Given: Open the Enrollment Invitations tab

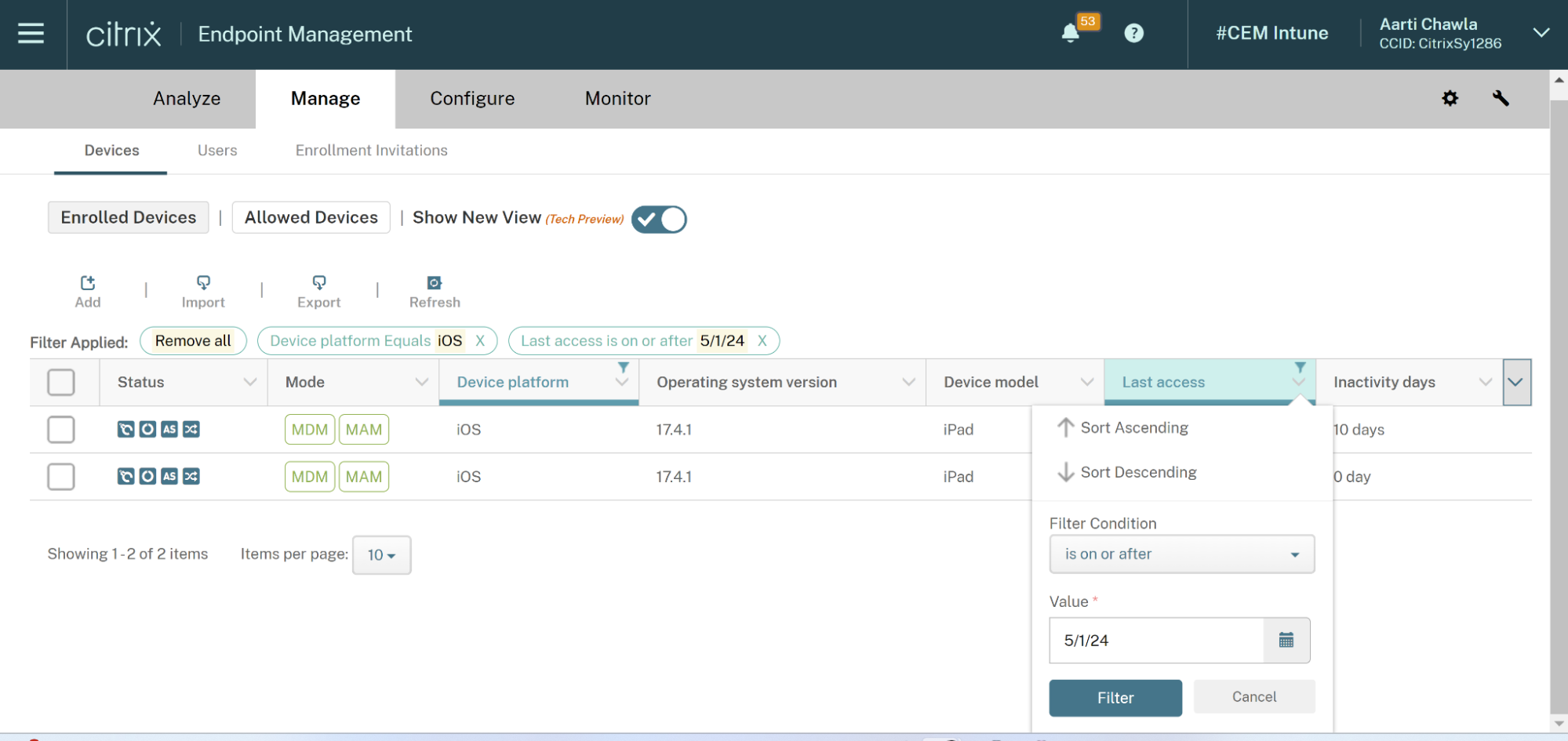Looking at the screenshot, I should point(371,151).
